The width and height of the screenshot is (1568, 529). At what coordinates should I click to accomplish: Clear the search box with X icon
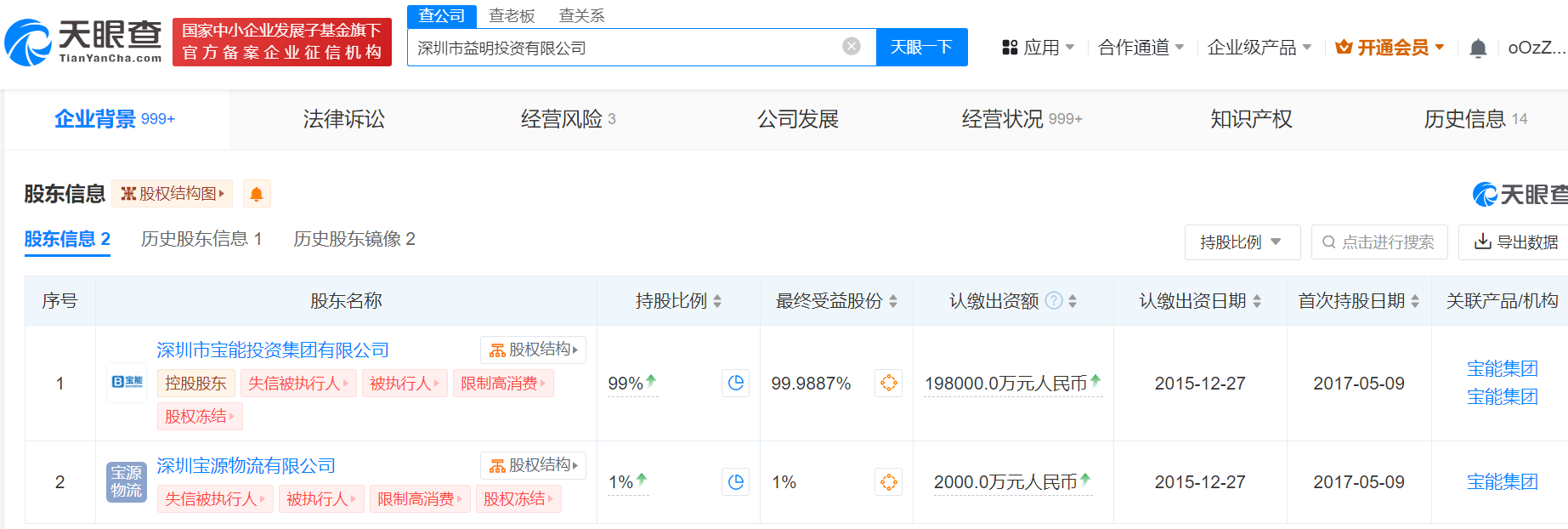[x=851, y=47]
